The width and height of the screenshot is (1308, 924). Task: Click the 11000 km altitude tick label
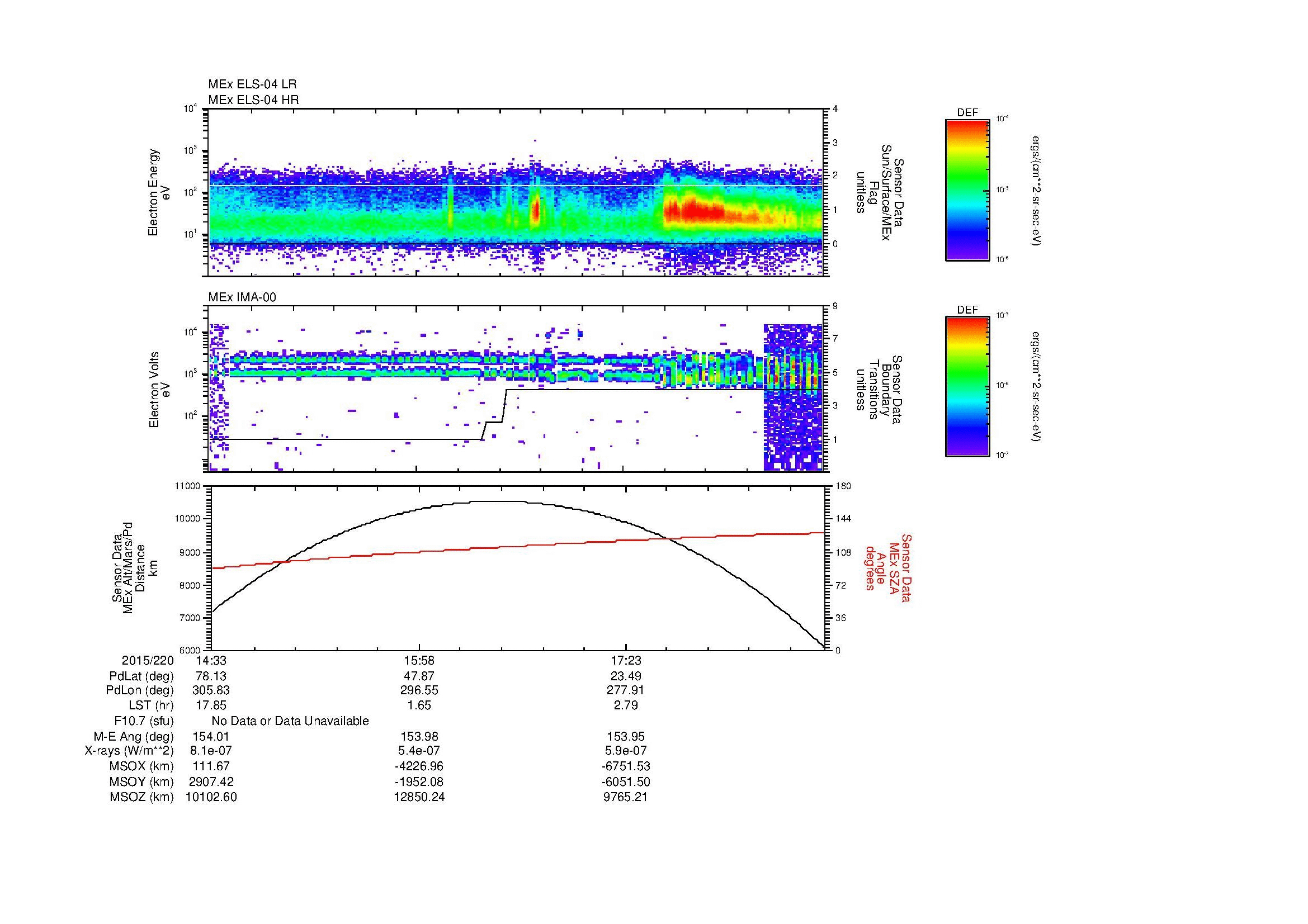(x=188, y=486)
